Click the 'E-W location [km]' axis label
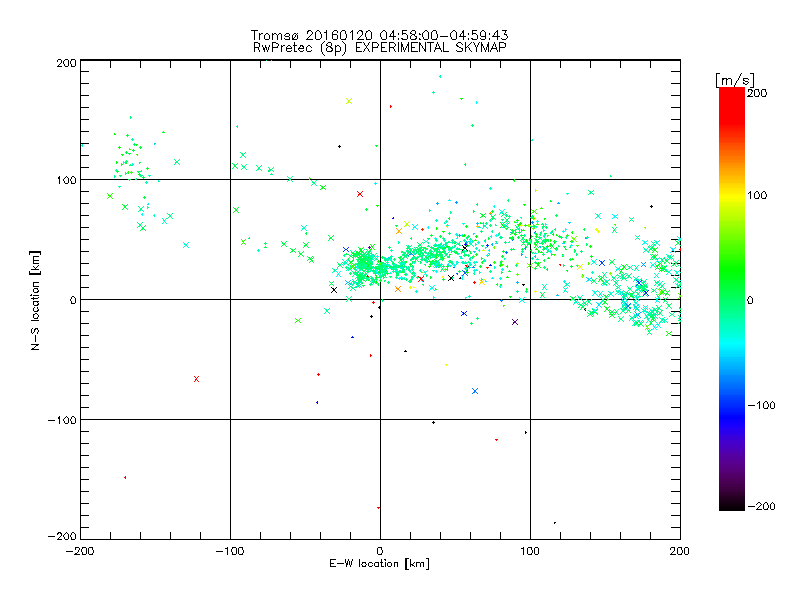 pos(379,564)
